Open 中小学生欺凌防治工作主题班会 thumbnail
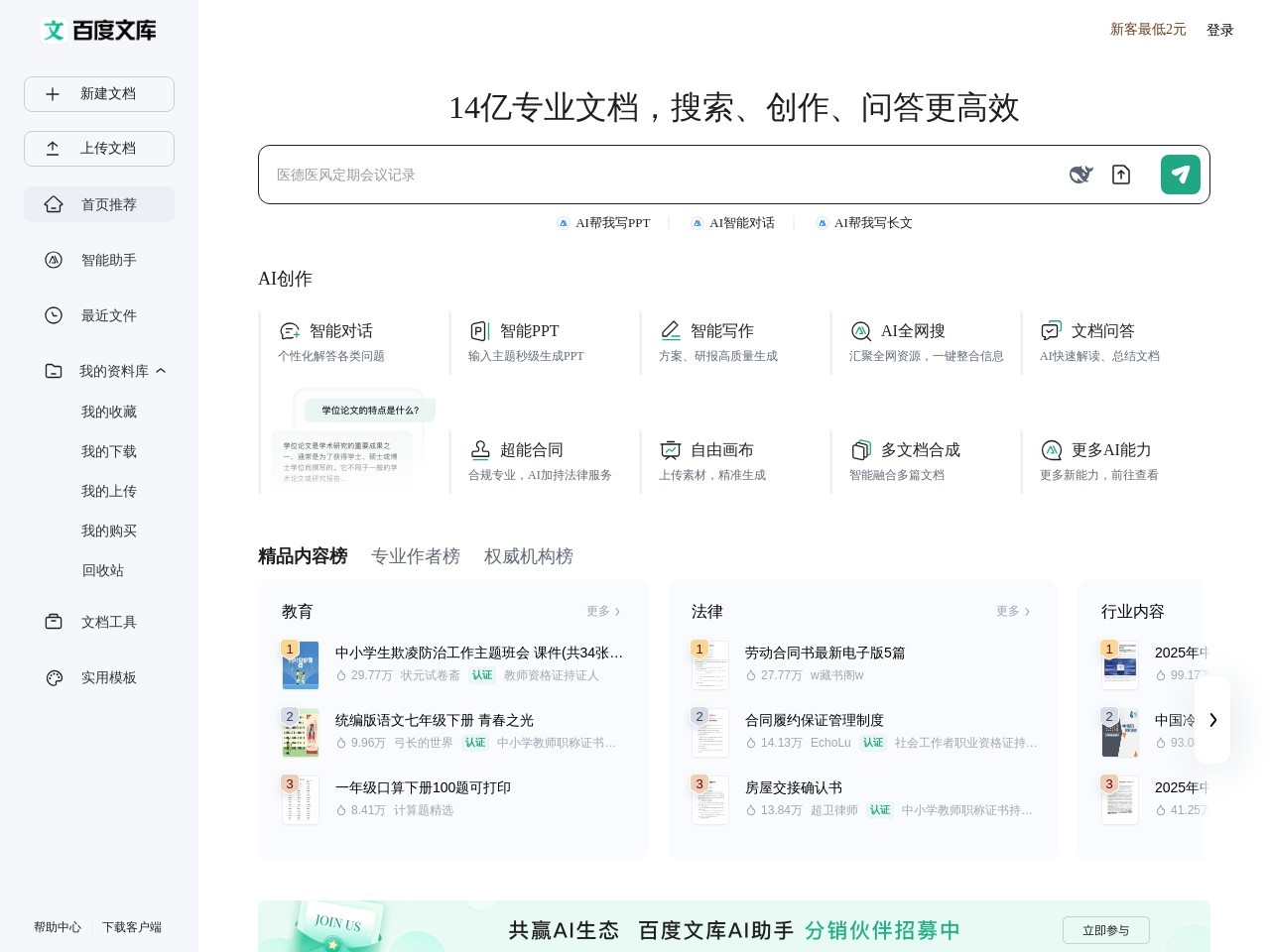1270x952 pixels. point(301,665)
